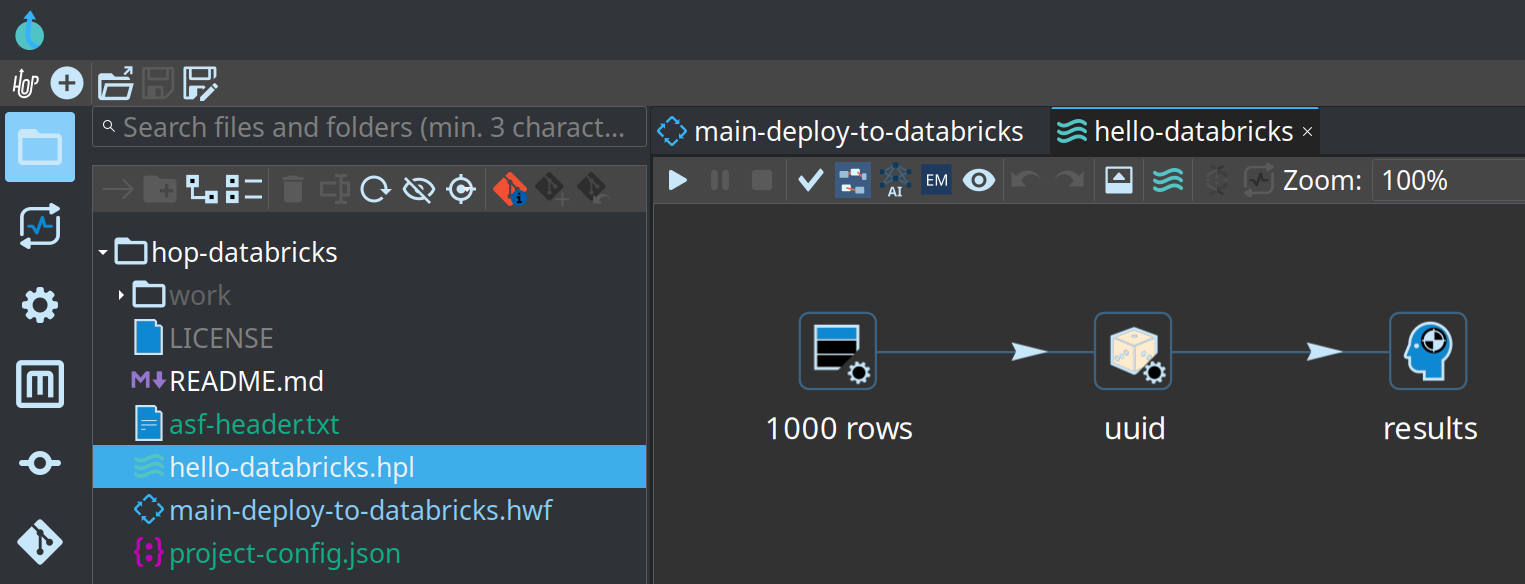1525x584 pixels.
Task: Click hop arrow between 1000 rows and uuid
Action: (1028, 352)
